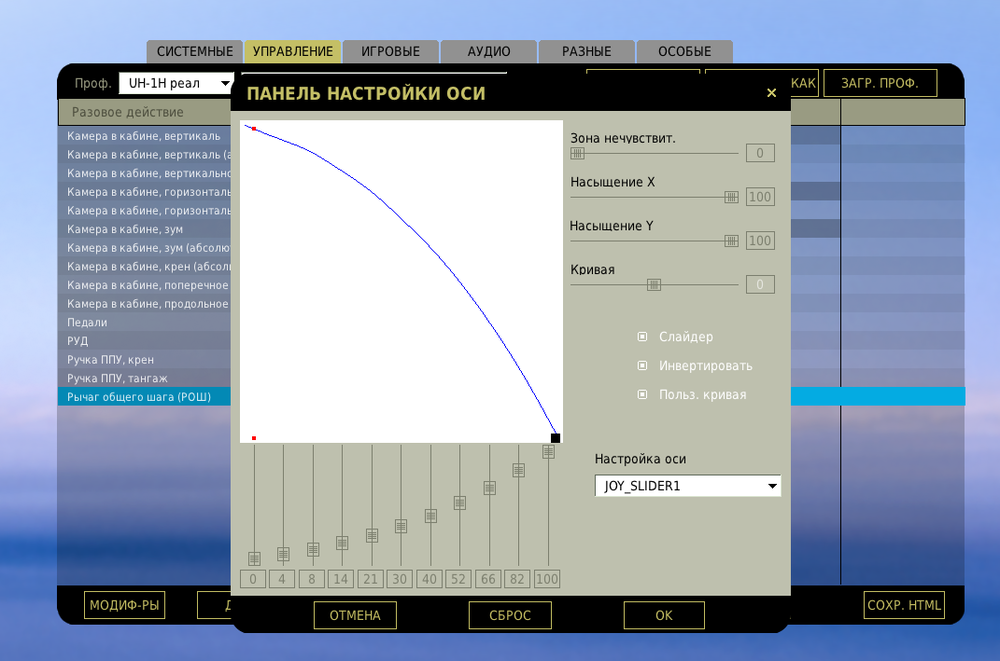The image size is (1000, 661).
Task: Confirm with the OK button
Action: pos(664,615)
